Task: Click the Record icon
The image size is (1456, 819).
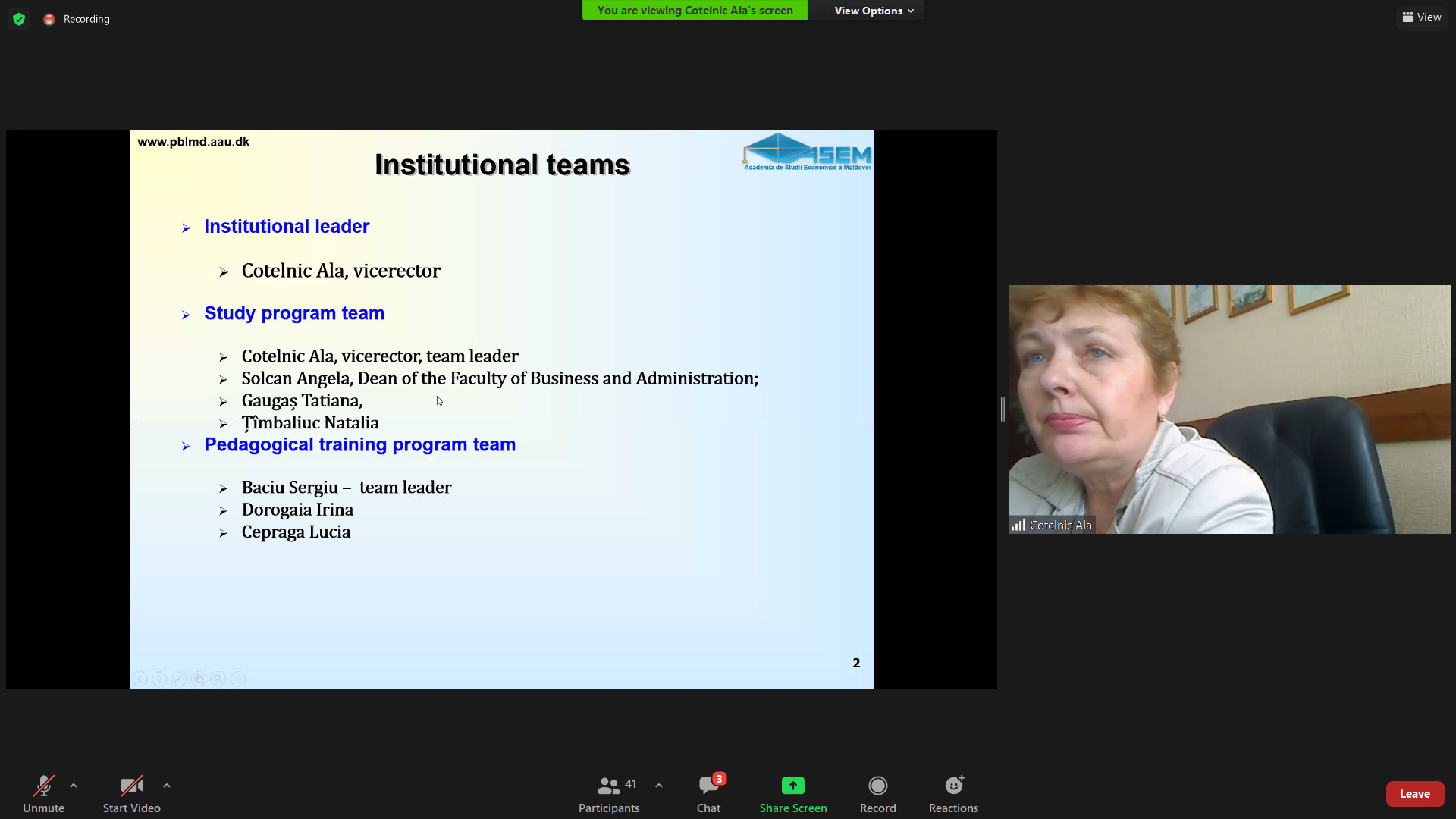Action: 878,786
